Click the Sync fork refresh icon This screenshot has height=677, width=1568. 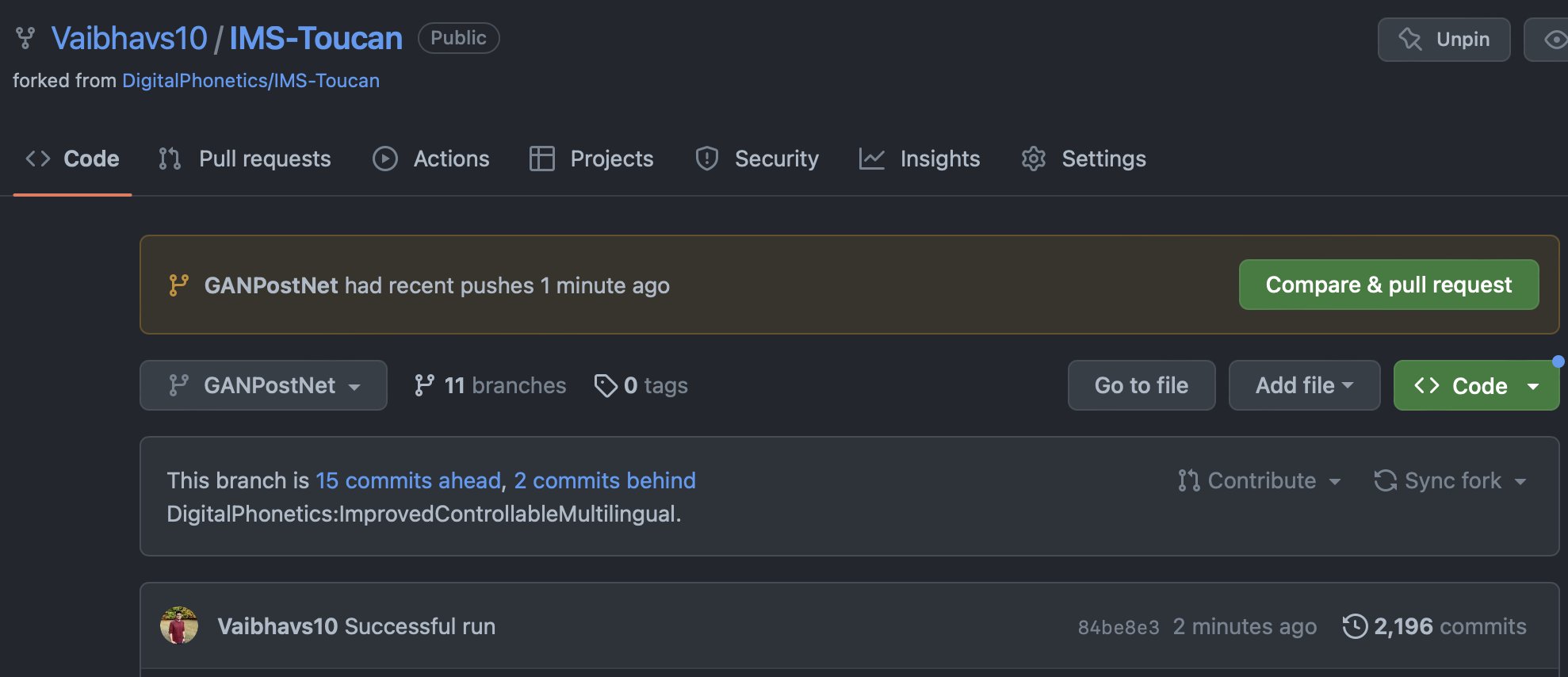coord(1386,480)
